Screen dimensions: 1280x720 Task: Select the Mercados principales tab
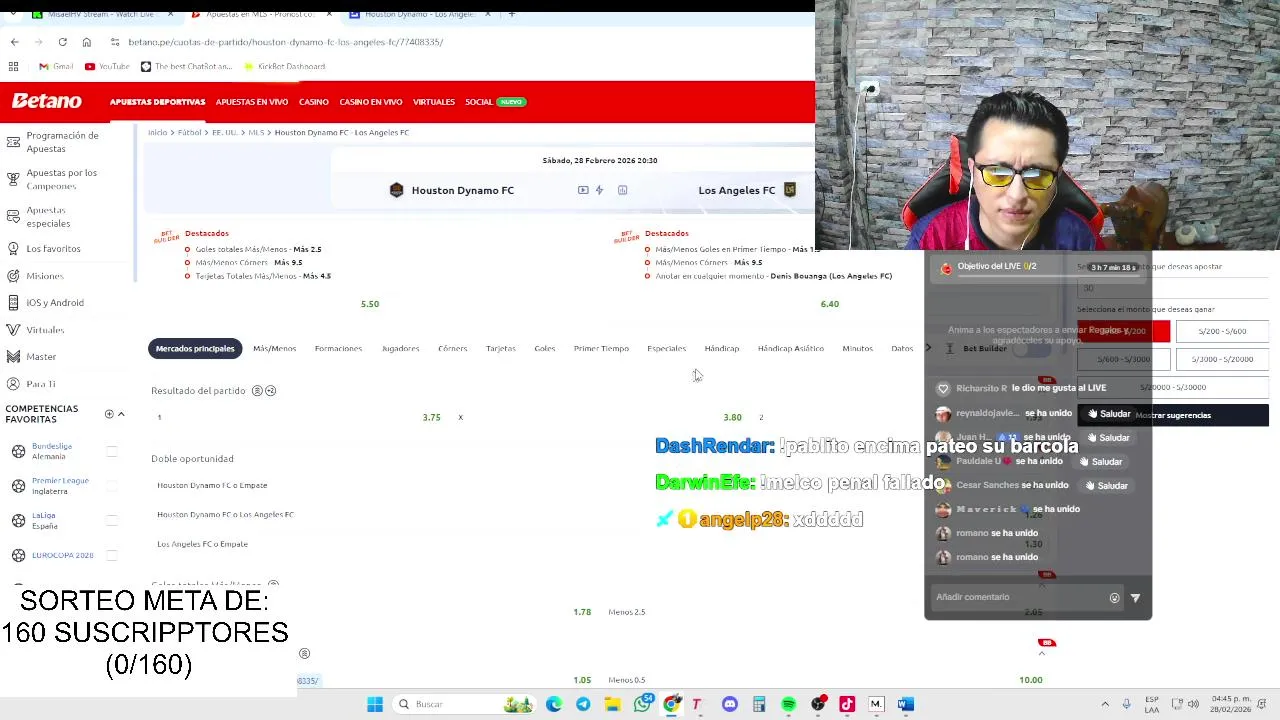(195, 348)
